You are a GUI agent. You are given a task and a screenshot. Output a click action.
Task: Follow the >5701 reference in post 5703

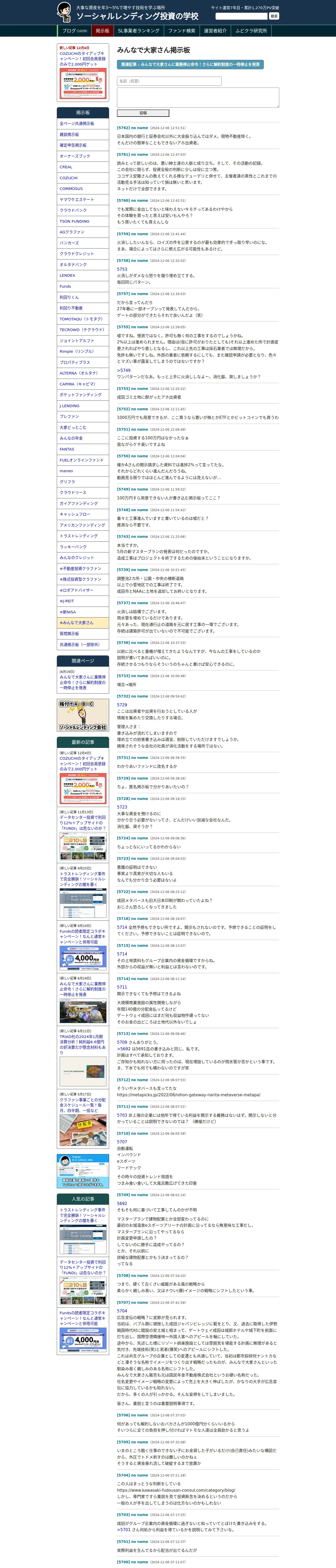coord(124,1530)
